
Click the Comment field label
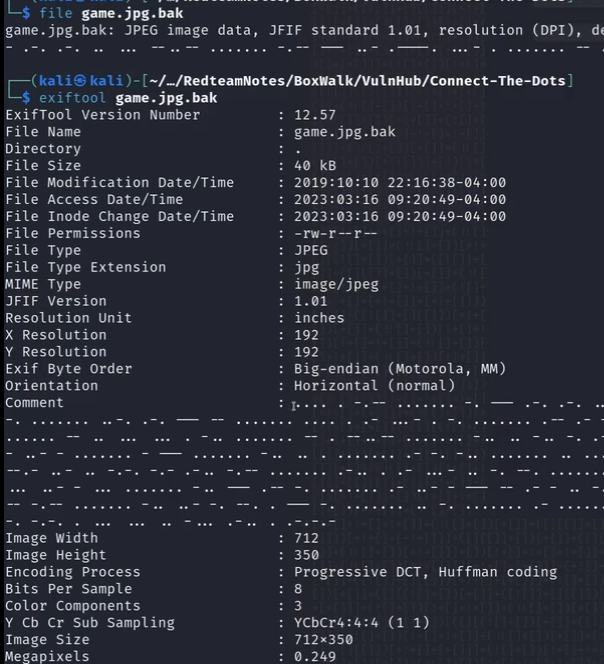click(34, 403)
